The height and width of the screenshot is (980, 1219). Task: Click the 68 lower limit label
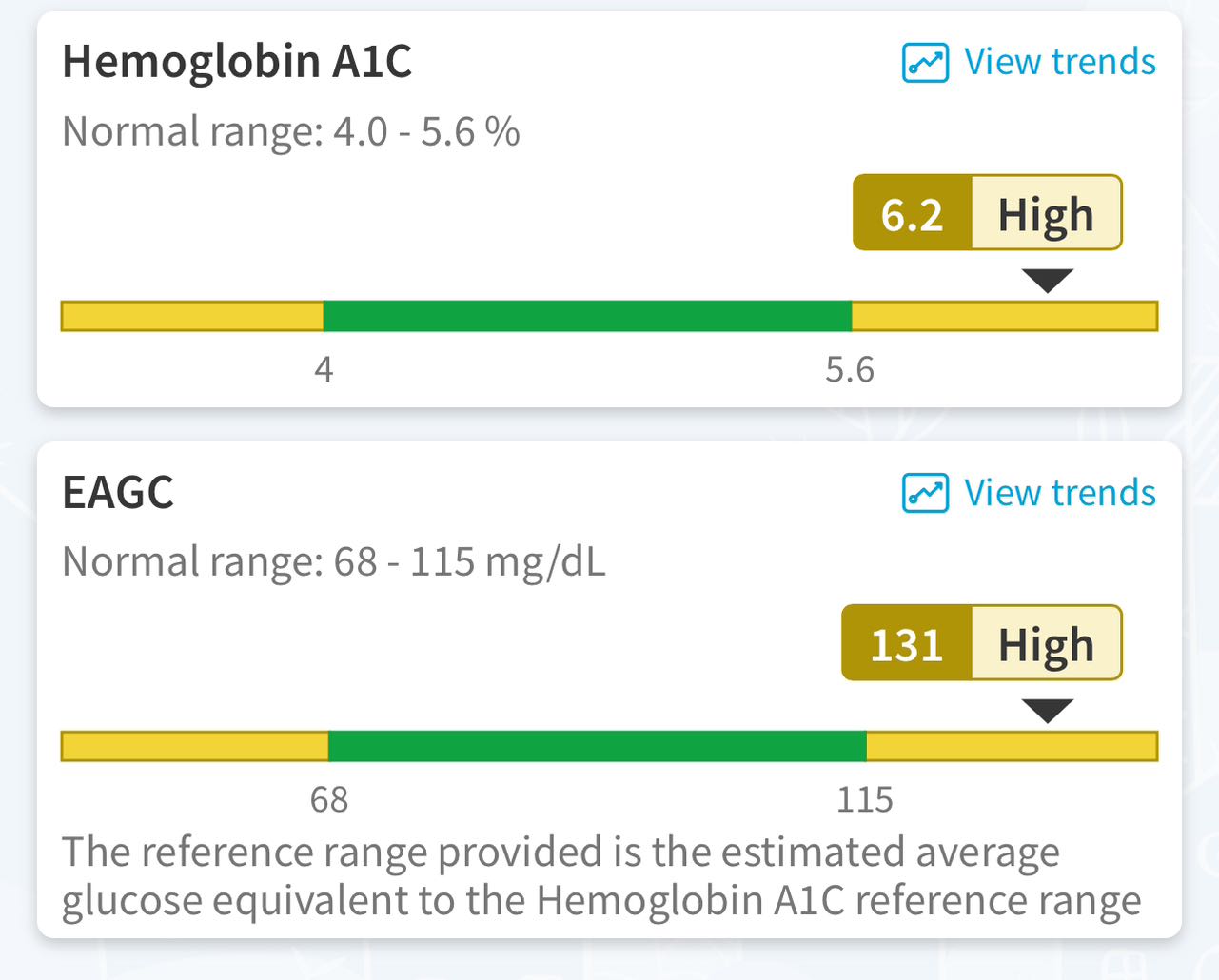[329, 799]
